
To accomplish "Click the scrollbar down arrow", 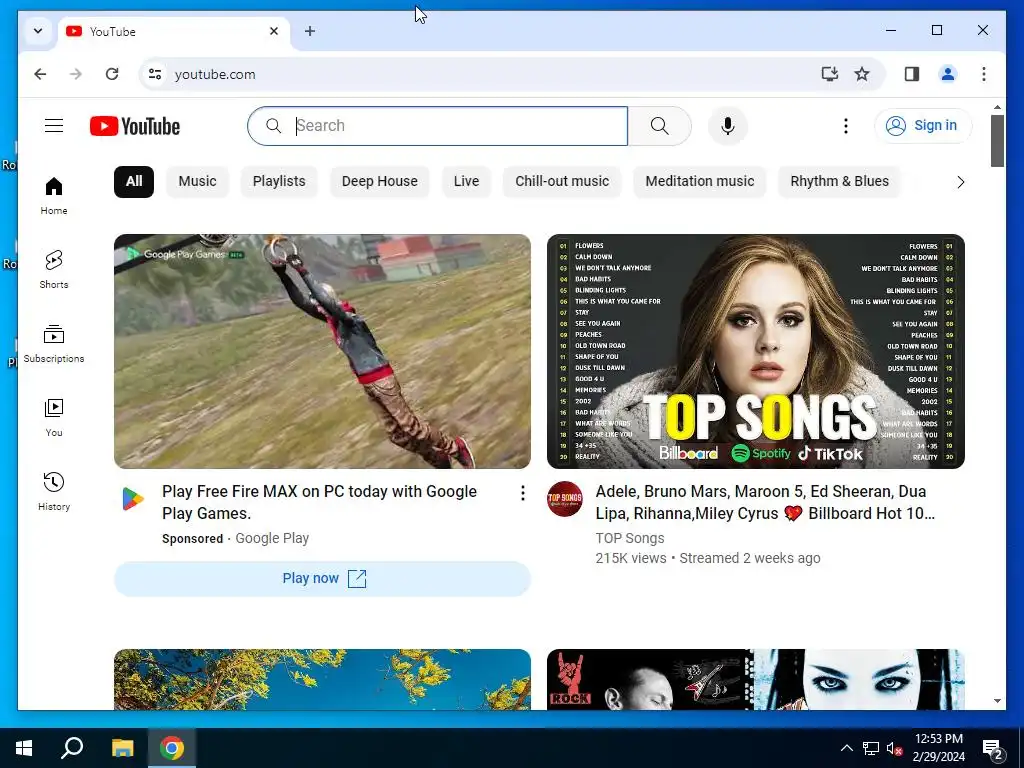I will click(x=997, y=701).
